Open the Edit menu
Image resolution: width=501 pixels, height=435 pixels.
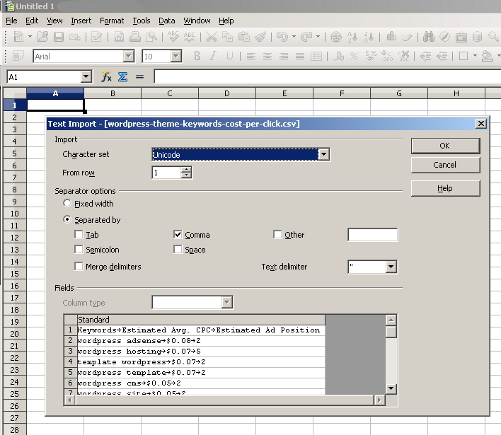pos(32,21)
